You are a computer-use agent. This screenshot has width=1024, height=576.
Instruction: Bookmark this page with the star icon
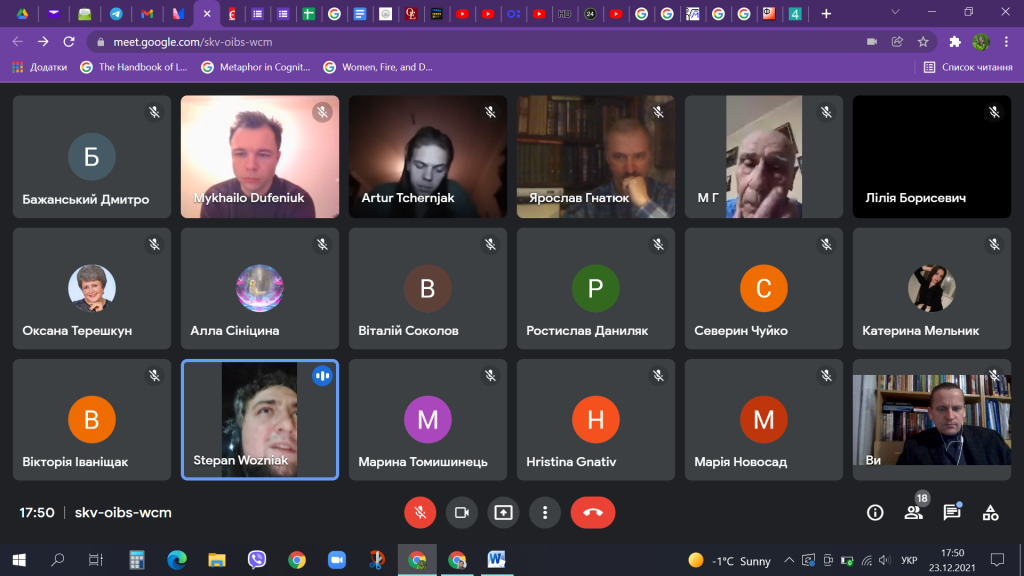(923, 42)
